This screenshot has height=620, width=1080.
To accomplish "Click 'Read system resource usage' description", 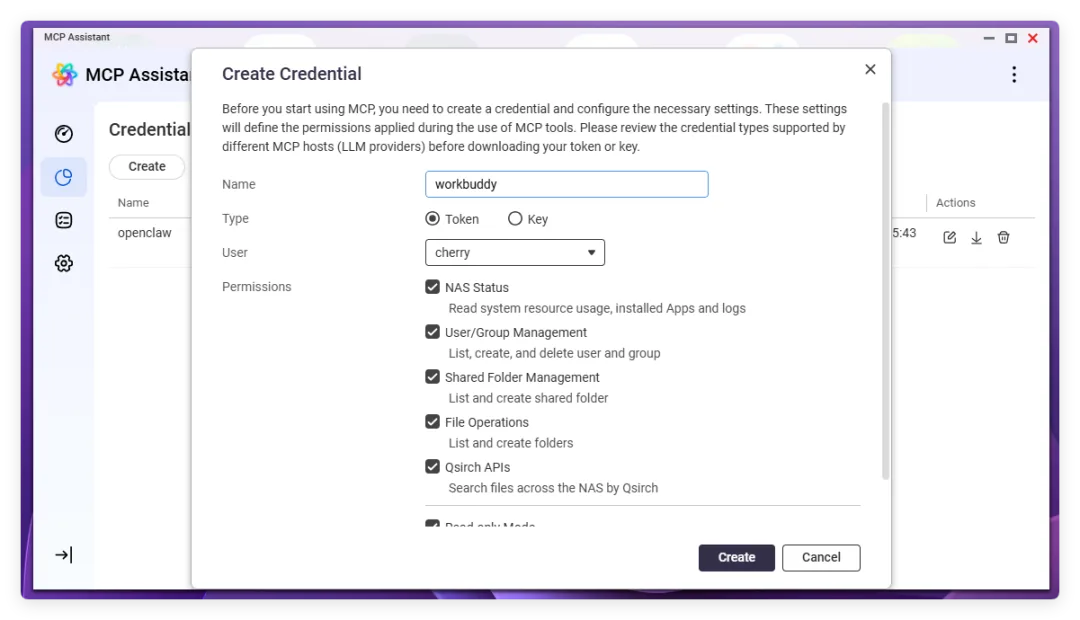I will [x=597, y=308].
